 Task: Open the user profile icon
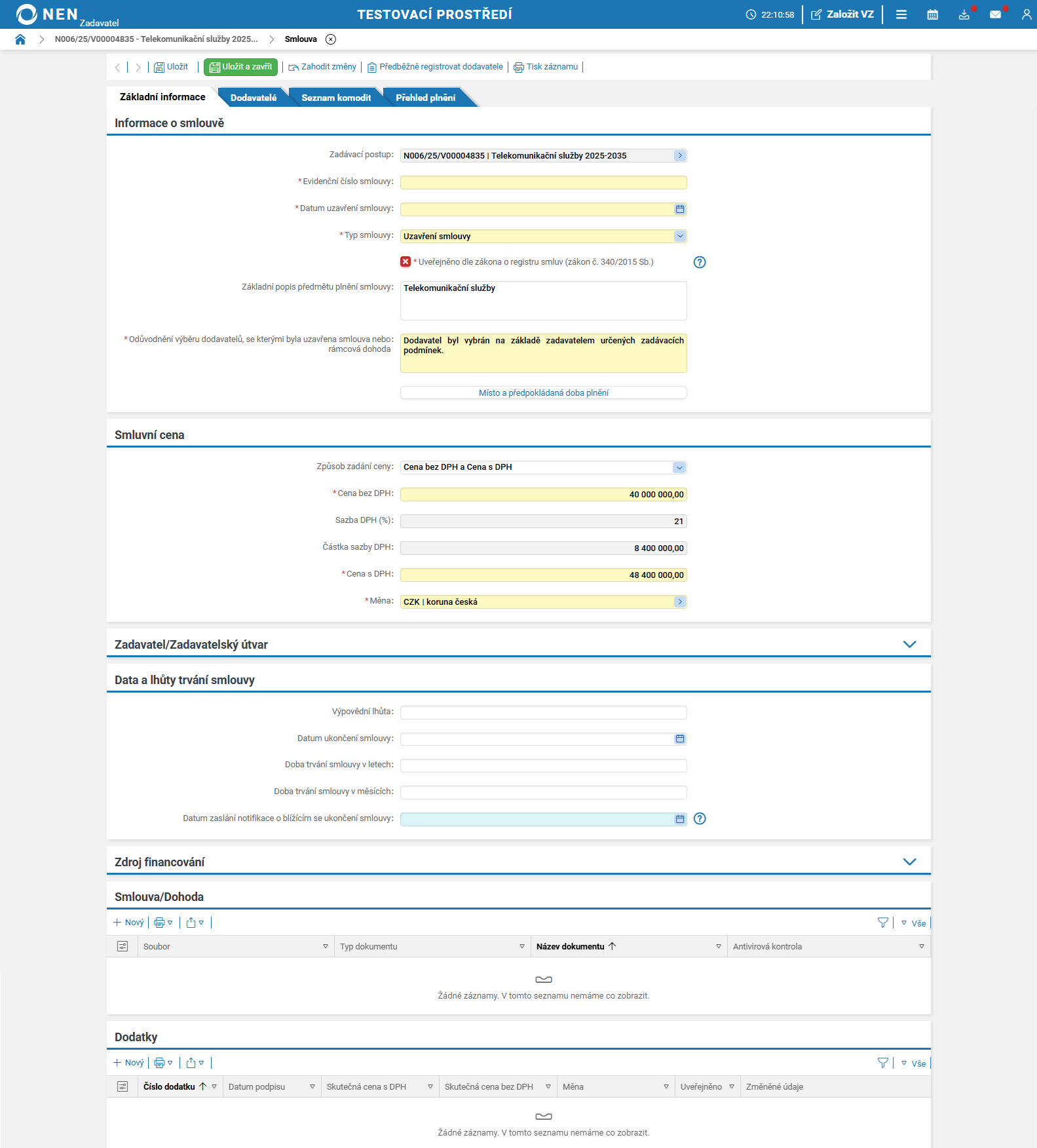tap(1027, 14)
